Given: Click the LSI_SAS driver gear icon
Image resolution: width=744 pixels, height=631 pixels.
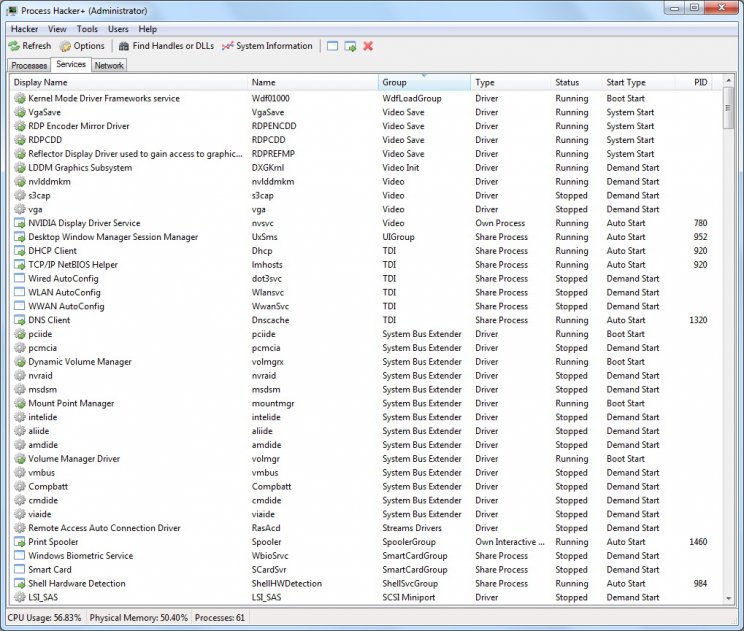Looking at the screenshot, I should [x=19, y=597].
